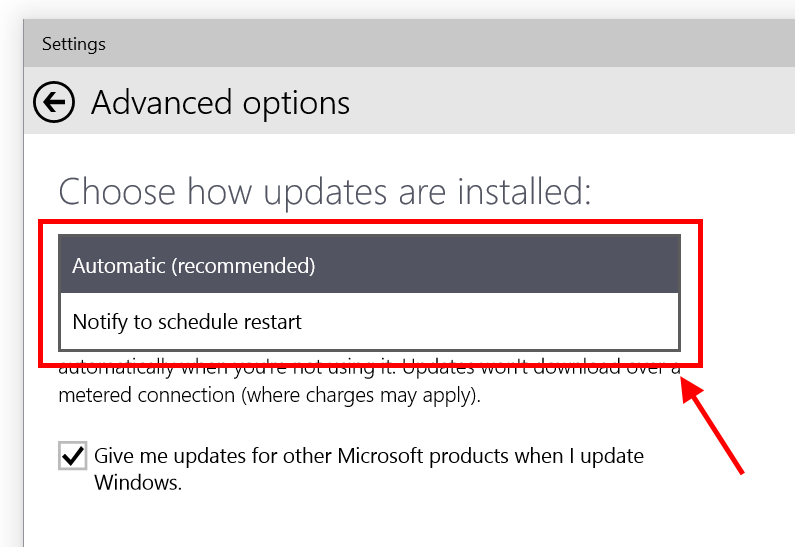This screenshot has width=795, height=547.
Task: Uncheck the Microsoft products updates checkbox
Action: [x=72, y=457]
